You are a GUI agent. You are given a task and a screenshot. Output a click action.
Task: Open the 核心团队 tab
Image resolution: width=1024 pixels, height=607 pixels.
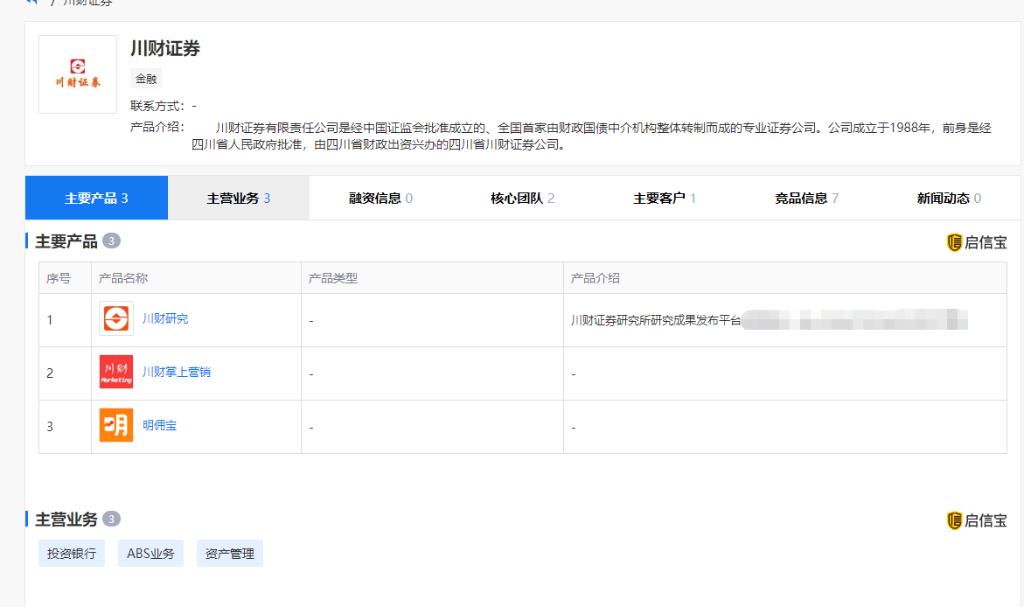pos(522,198)
